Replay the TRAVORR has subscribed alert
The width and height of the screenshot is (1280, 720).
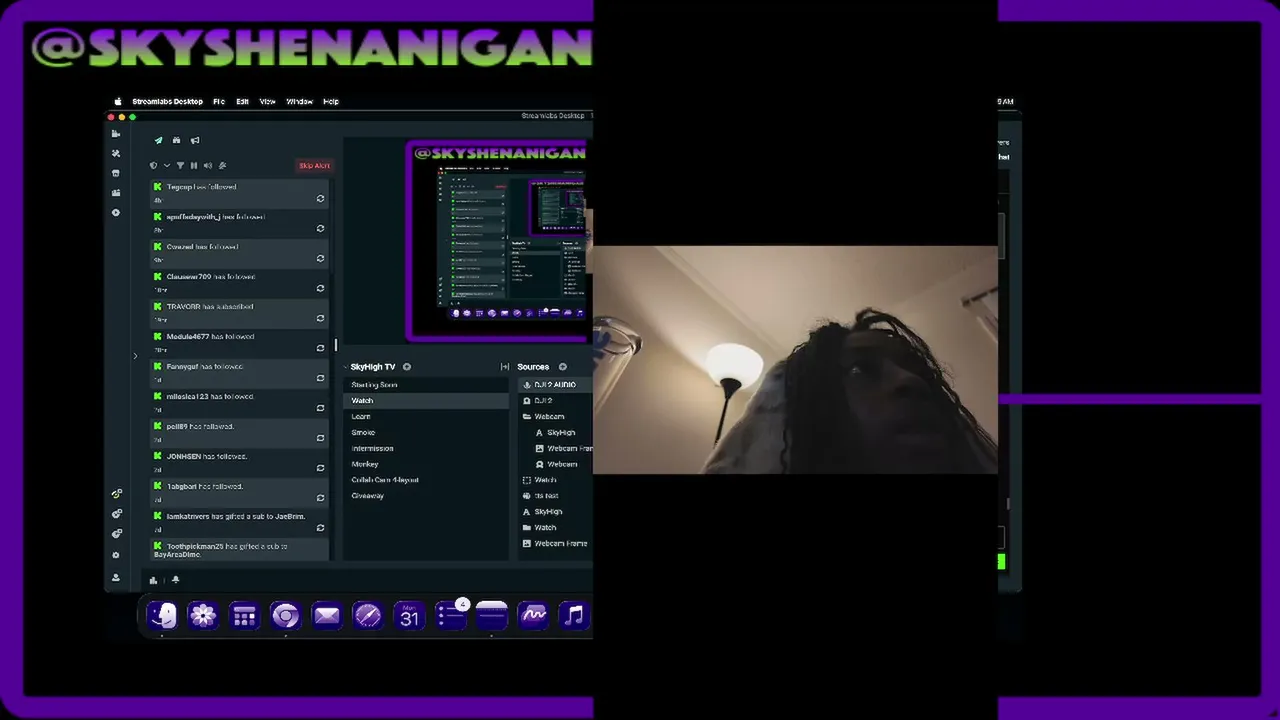tap(320, 318)
